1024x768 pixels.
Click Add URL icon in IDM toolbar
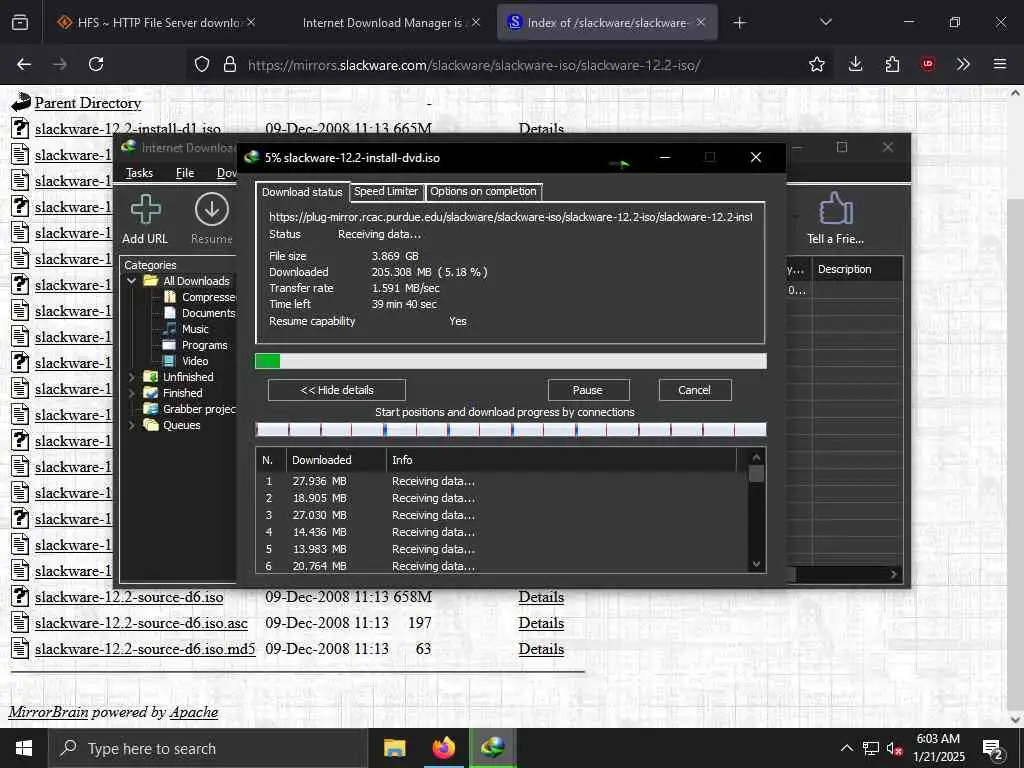pyautogui.click(x=145, y=218)
